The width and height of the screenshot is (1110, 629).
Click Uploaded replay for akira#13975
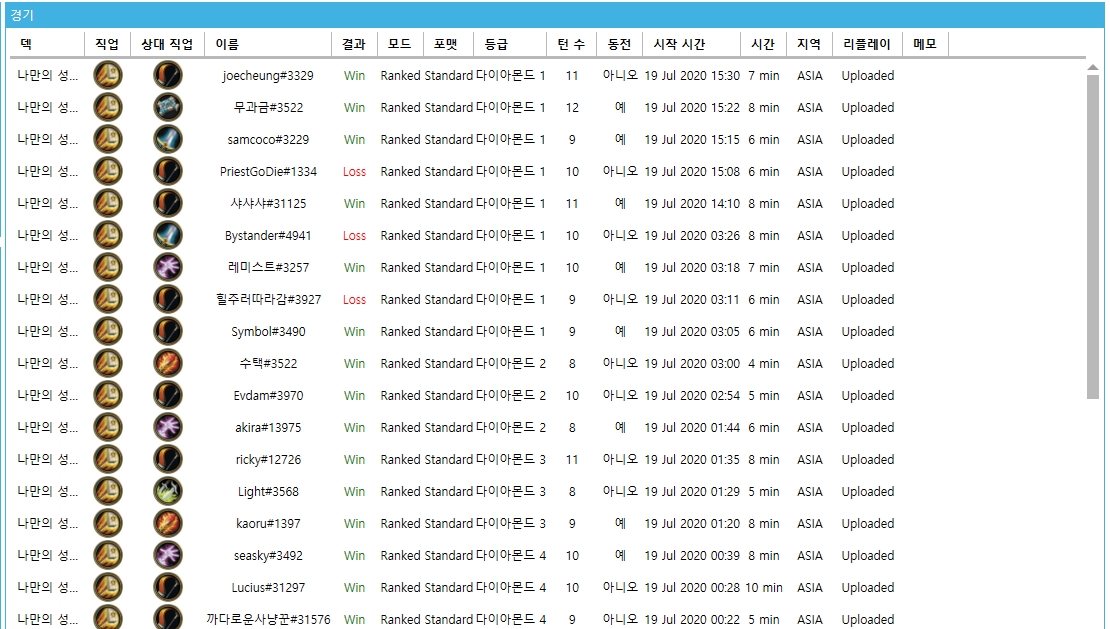click(x=867, y=427)
